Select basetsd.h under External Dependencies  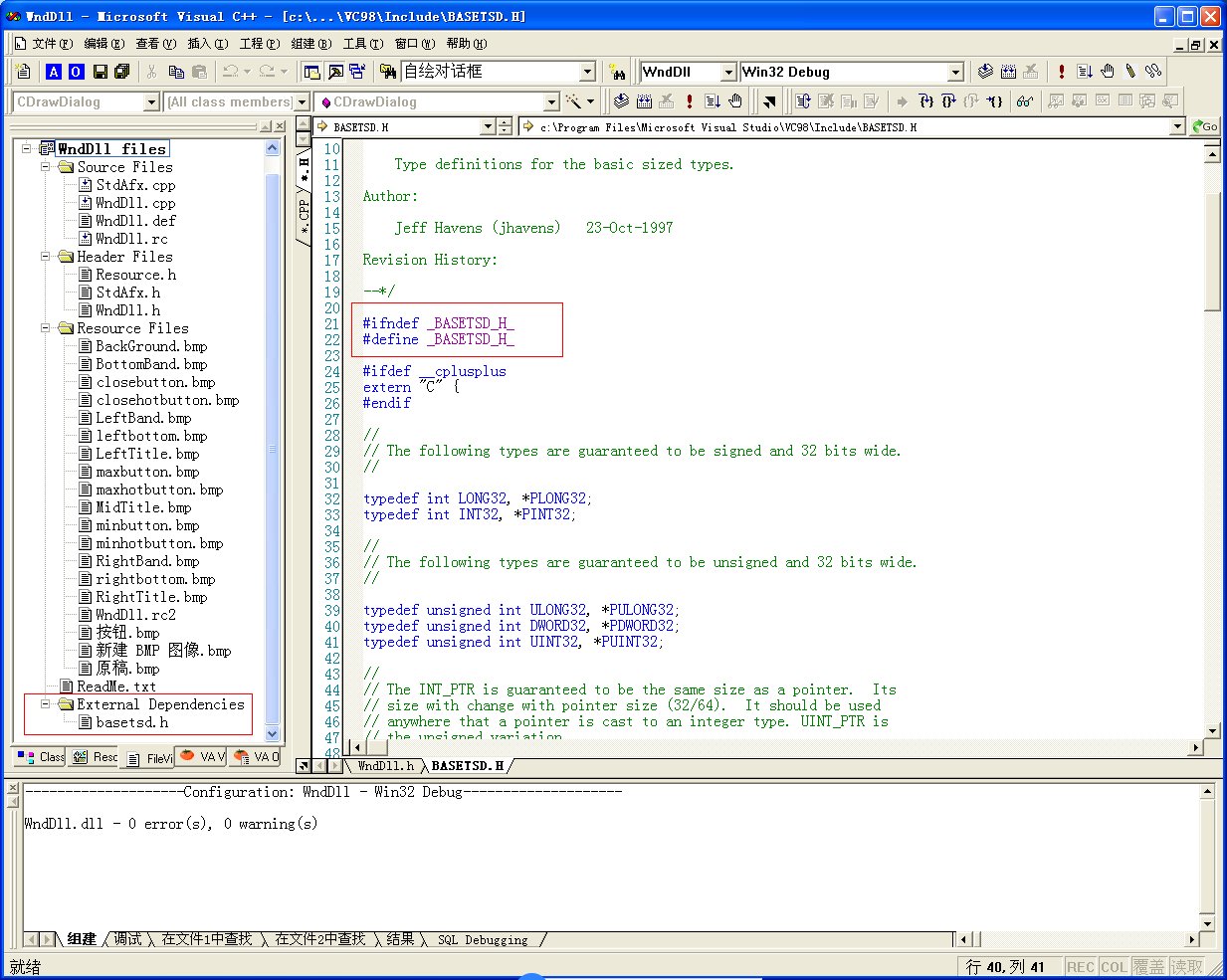131,722
